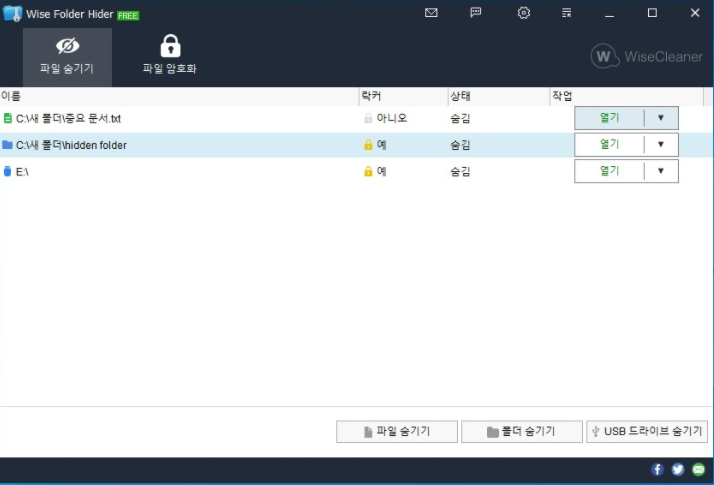
Task: Click yellow lock icon in hidden folder row
Action: 368,145
